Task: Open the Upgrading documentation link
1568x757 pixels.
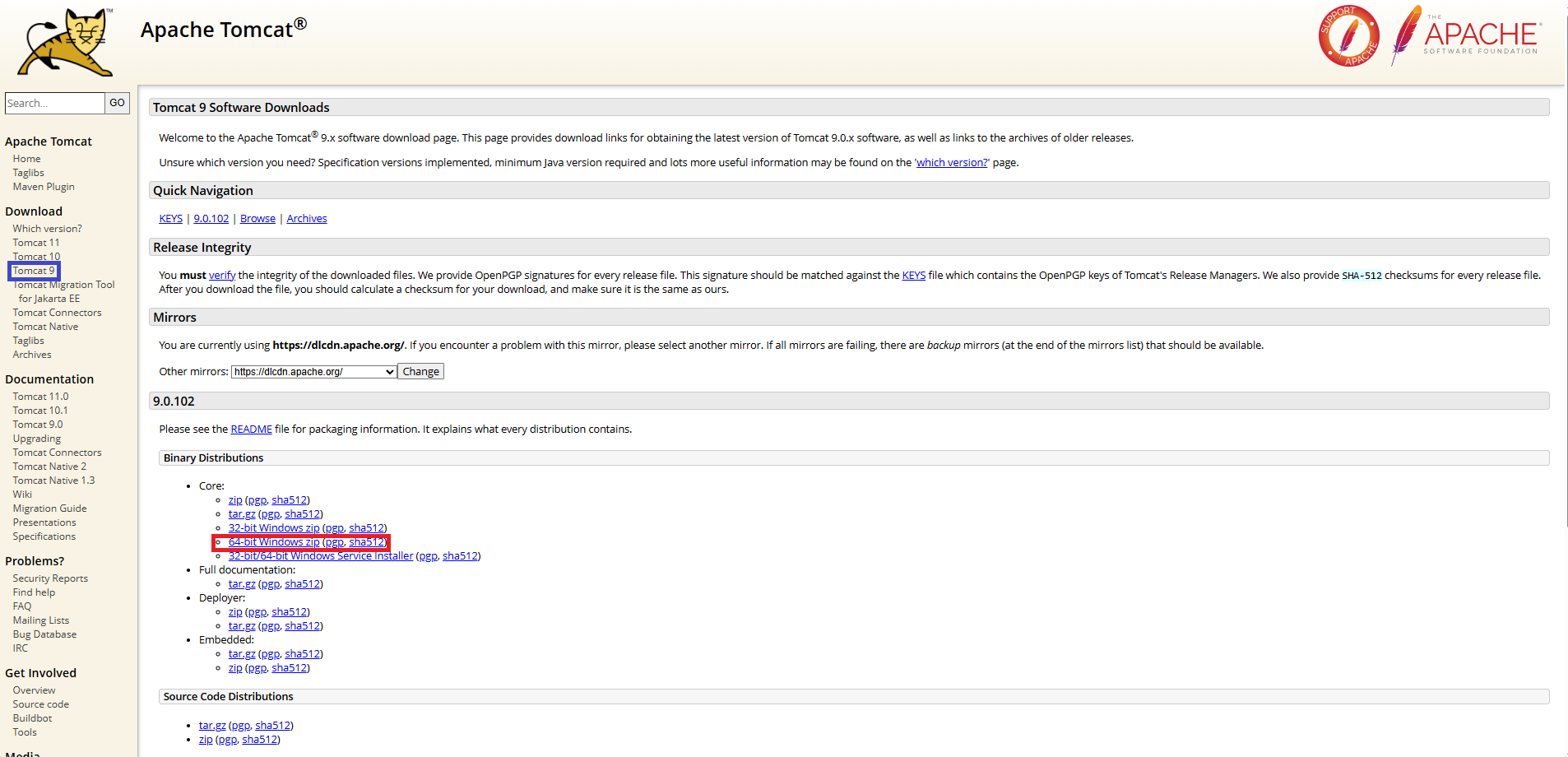Action: (x=37, y=439)
